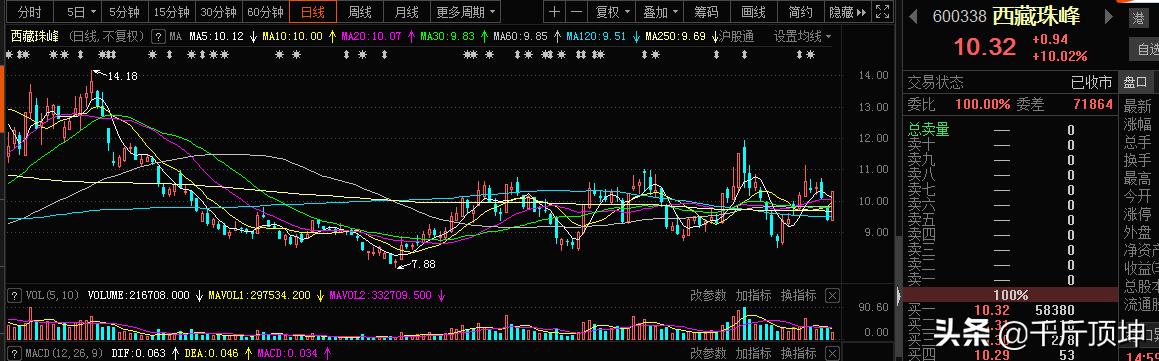Image resolution: width=1159 pixels, height=361 pixels.
Task: Go to previous stock left arrow
Action: [914, 16]
